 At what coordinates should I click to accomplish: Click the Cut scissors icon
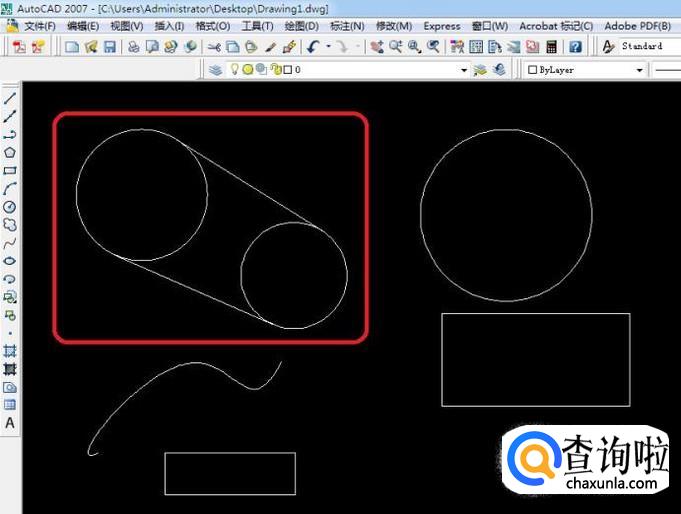214,46
